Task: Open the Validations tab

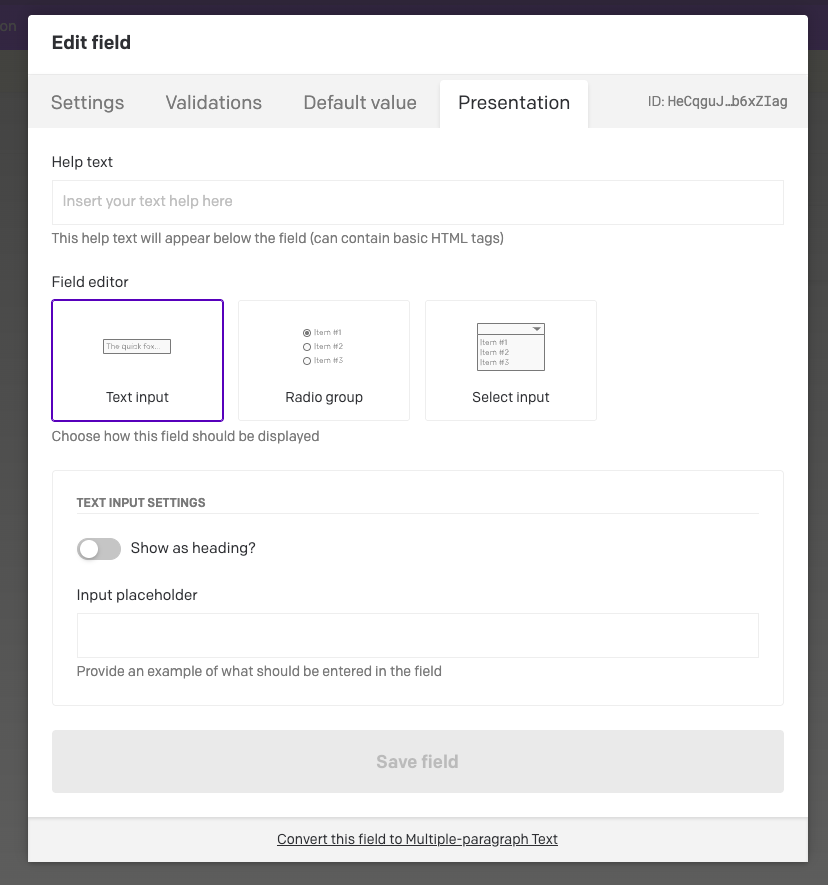Action: 214,103
